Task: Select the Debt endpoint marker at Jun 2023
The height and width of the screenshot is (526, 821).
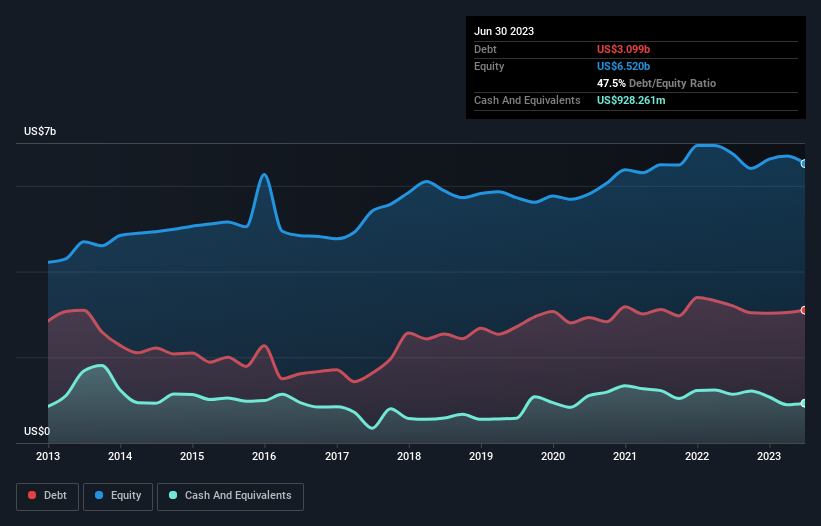Action: point(804,310)
